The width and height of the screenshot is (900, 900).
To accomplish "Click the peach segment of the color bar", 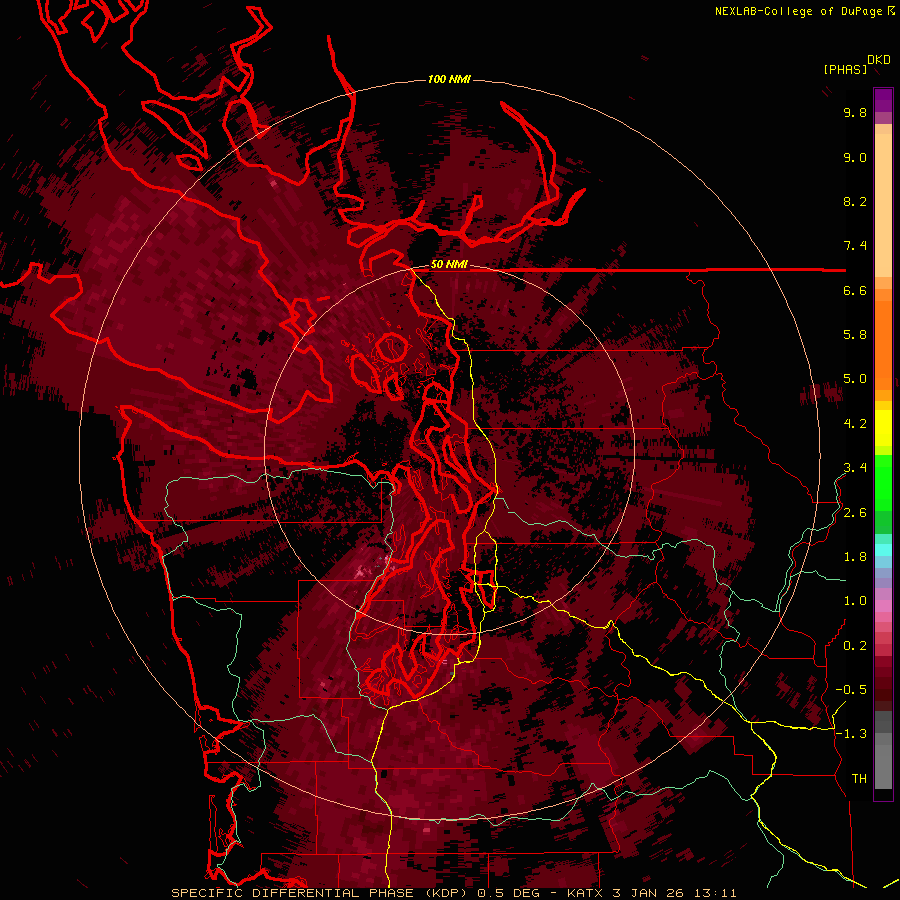I will (x=883, y=205).
